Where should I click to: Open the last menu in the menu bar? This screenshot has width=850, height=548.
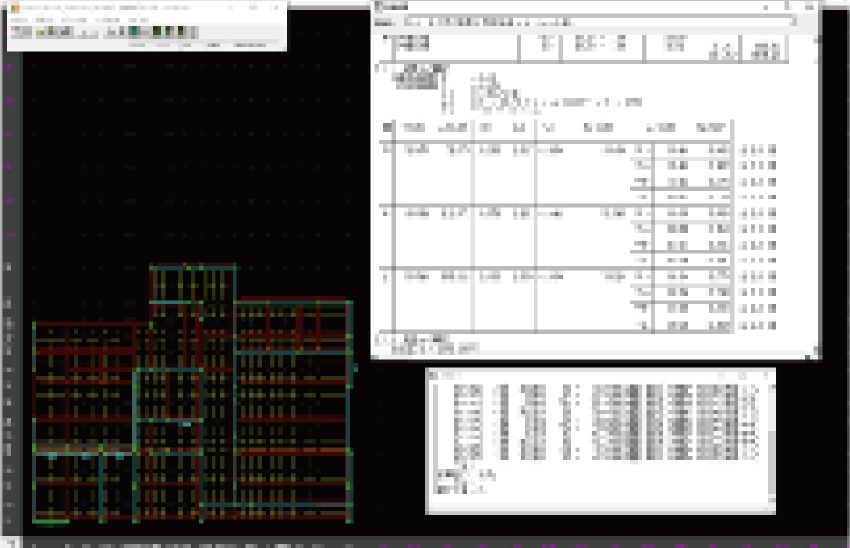pyautogui.click(x=139, y=19)
